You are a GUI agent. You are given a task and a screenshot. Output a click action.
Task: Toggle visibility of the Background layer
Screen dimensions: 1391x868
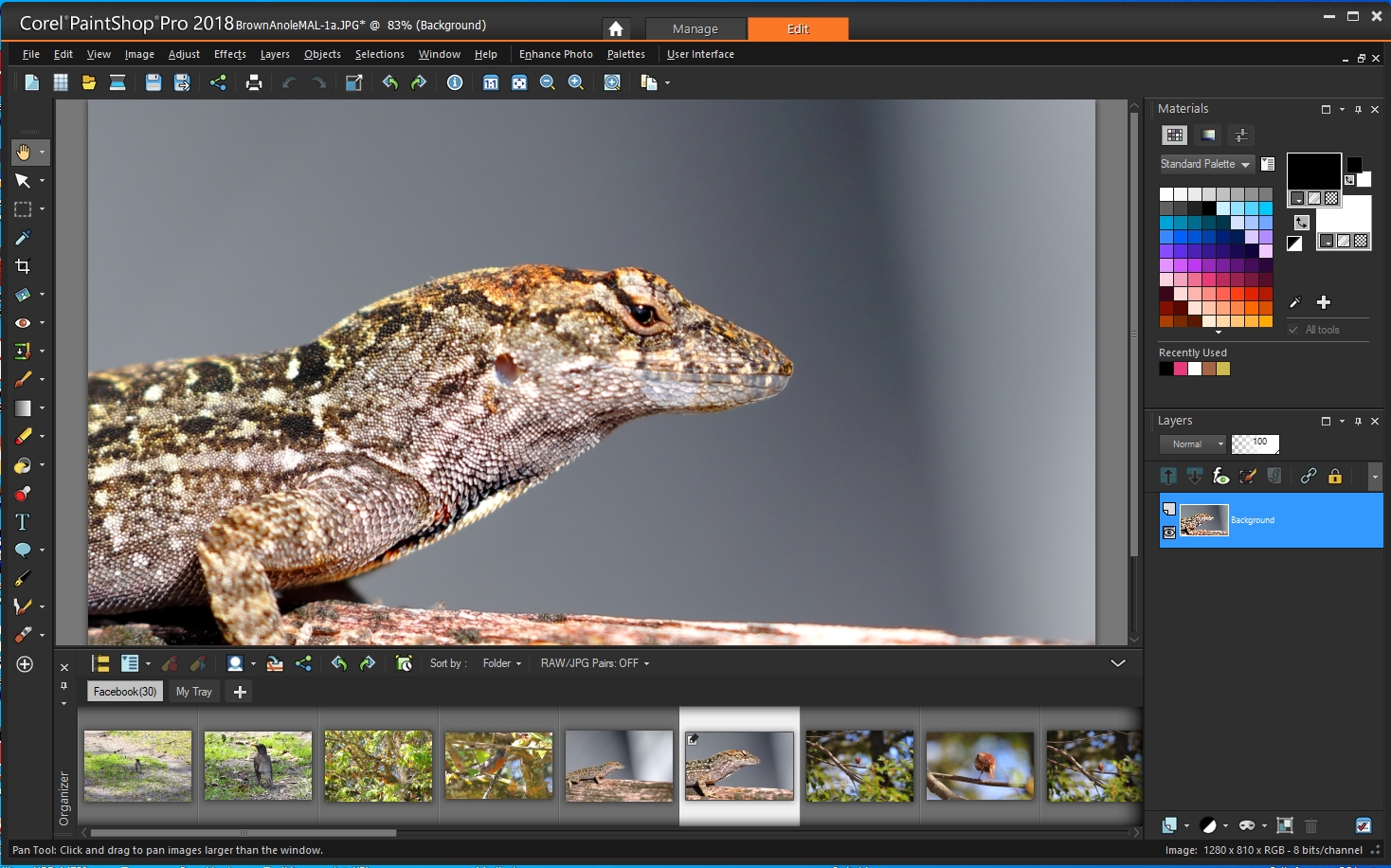click(x=1169, y=533)
